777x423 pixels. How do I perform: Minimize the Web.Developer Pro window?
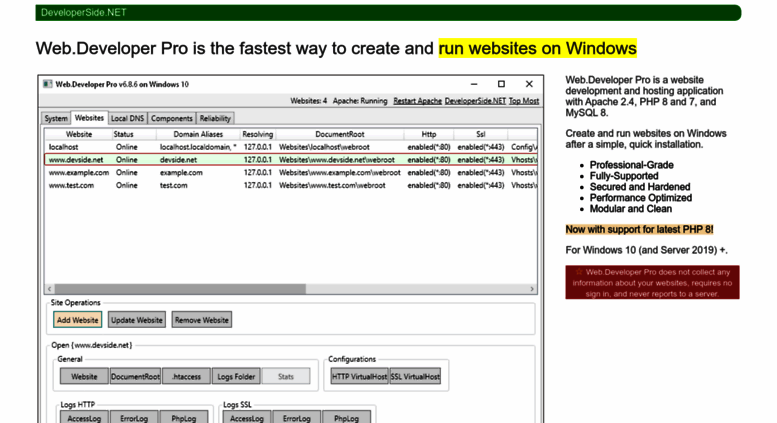click(474, 84)
